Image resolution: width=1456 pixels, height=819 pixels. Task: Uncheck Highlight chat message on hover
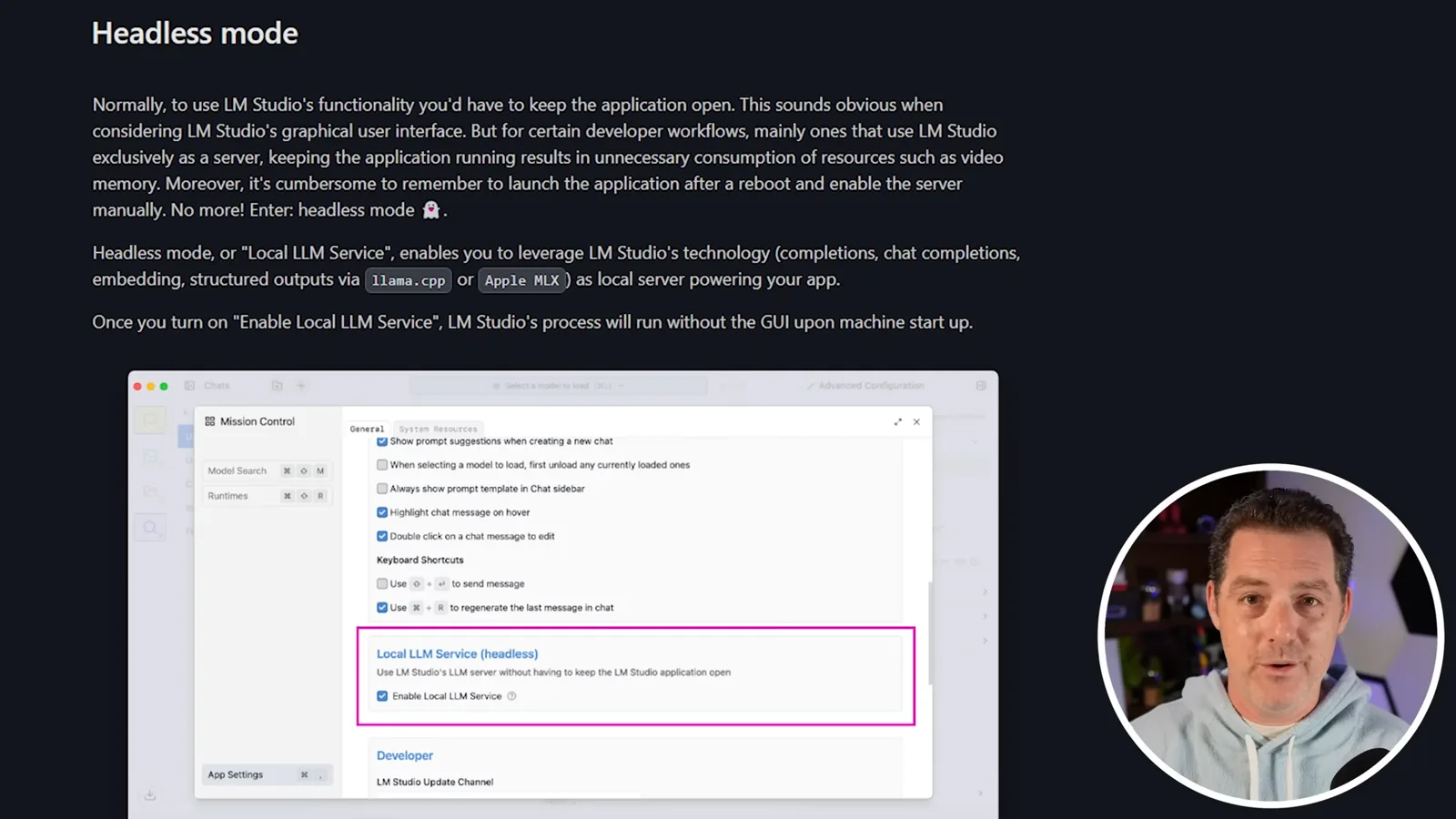click(x=382, y=512)
